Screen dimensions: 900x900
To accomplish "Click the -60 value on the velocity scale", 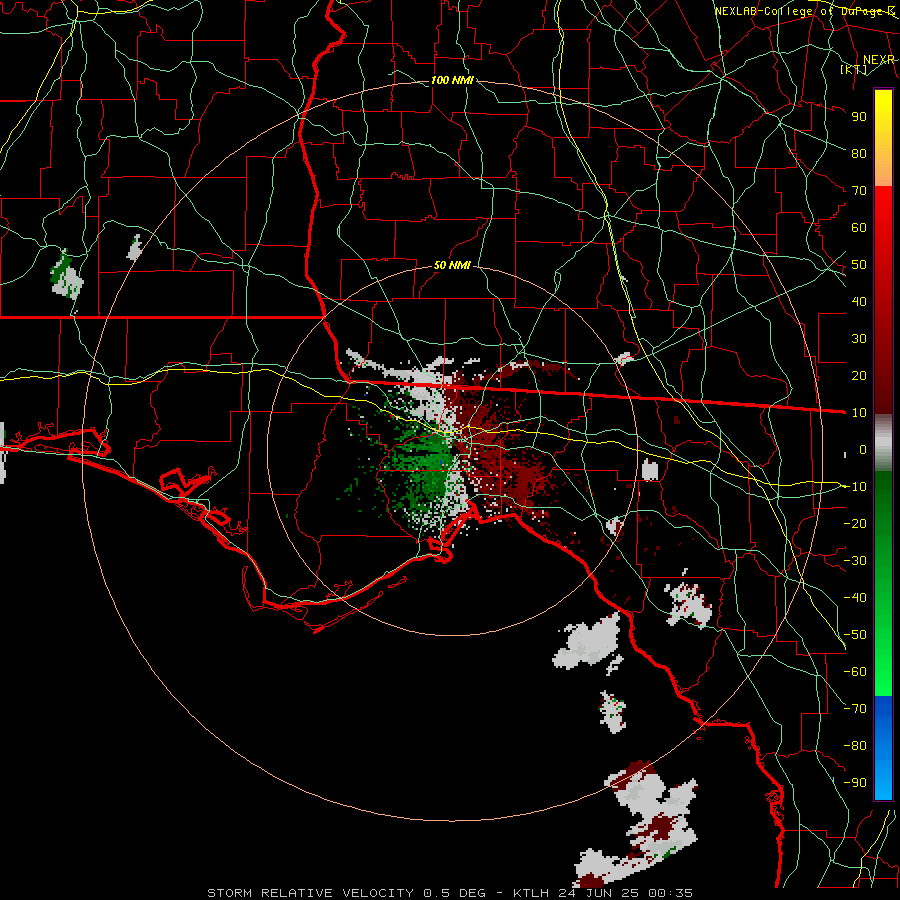I will coord(855,672).
